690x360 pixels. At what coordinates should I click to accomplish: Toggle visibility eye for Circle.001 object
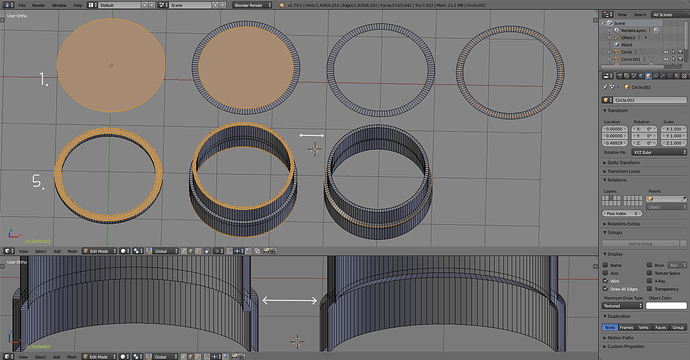pyautogui.click(x=666, y=59)
